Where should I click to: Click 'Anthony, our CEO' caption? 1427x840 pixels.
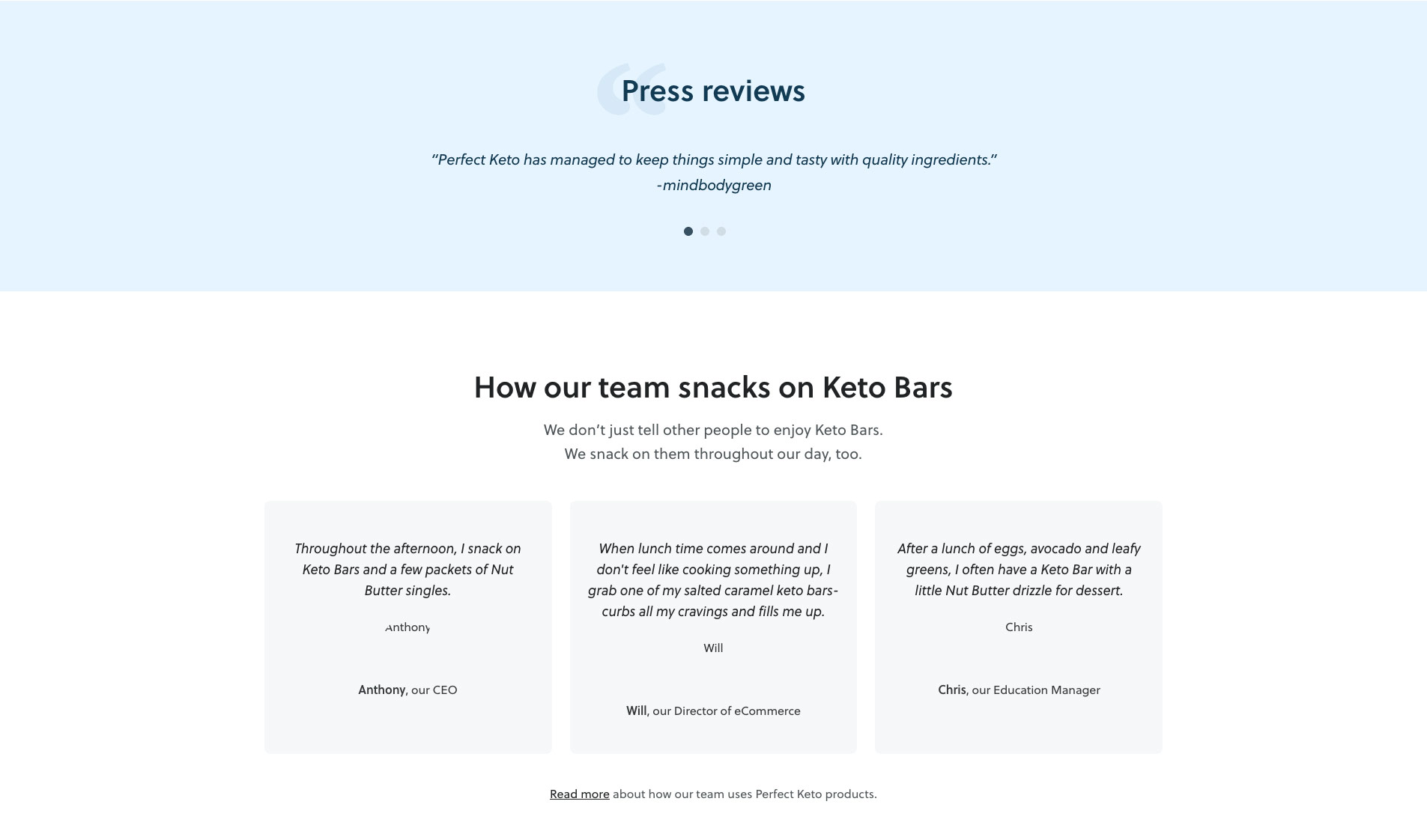(x=408, y=690)
